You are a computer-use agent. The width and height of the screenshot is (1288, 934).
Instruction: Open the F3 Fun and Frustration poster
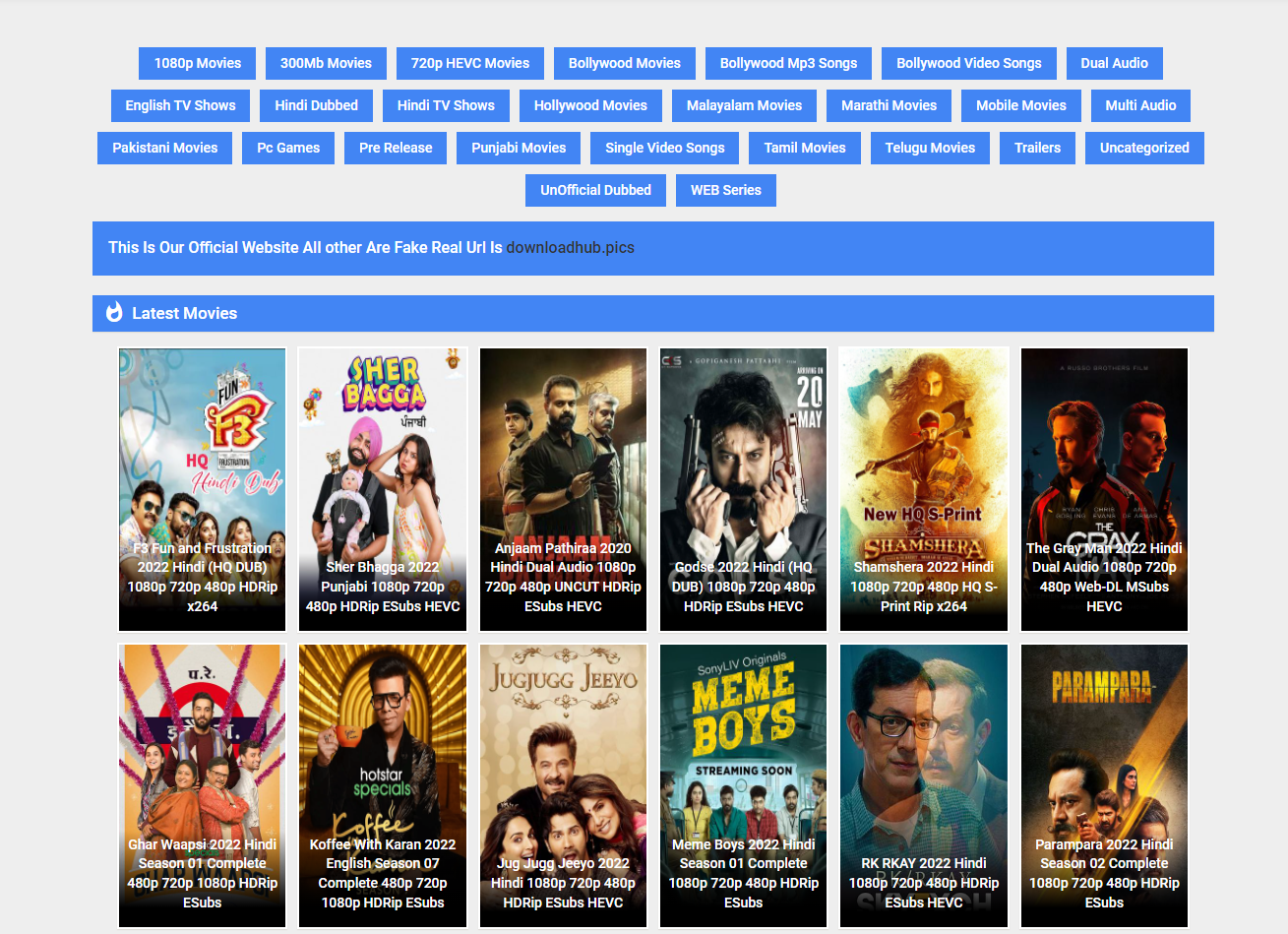tap(203, 489)
